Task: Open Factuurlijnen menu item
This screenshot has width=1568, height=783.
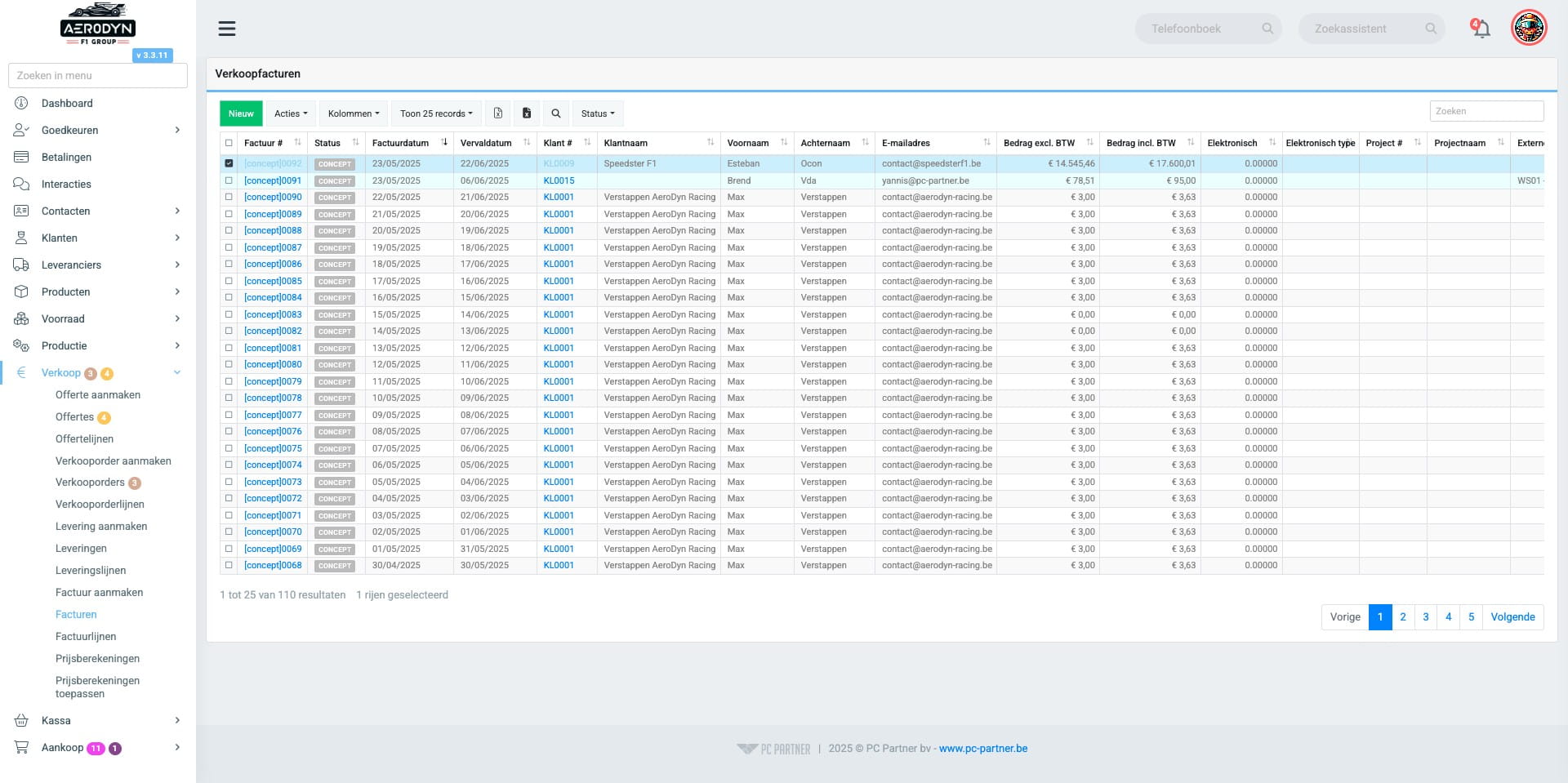Action: [86, 637]
